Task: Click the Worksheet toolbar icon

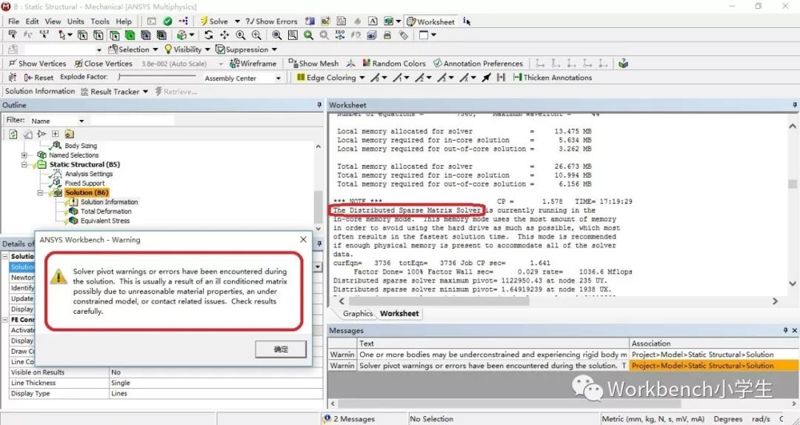Action: tap(411, 21)
